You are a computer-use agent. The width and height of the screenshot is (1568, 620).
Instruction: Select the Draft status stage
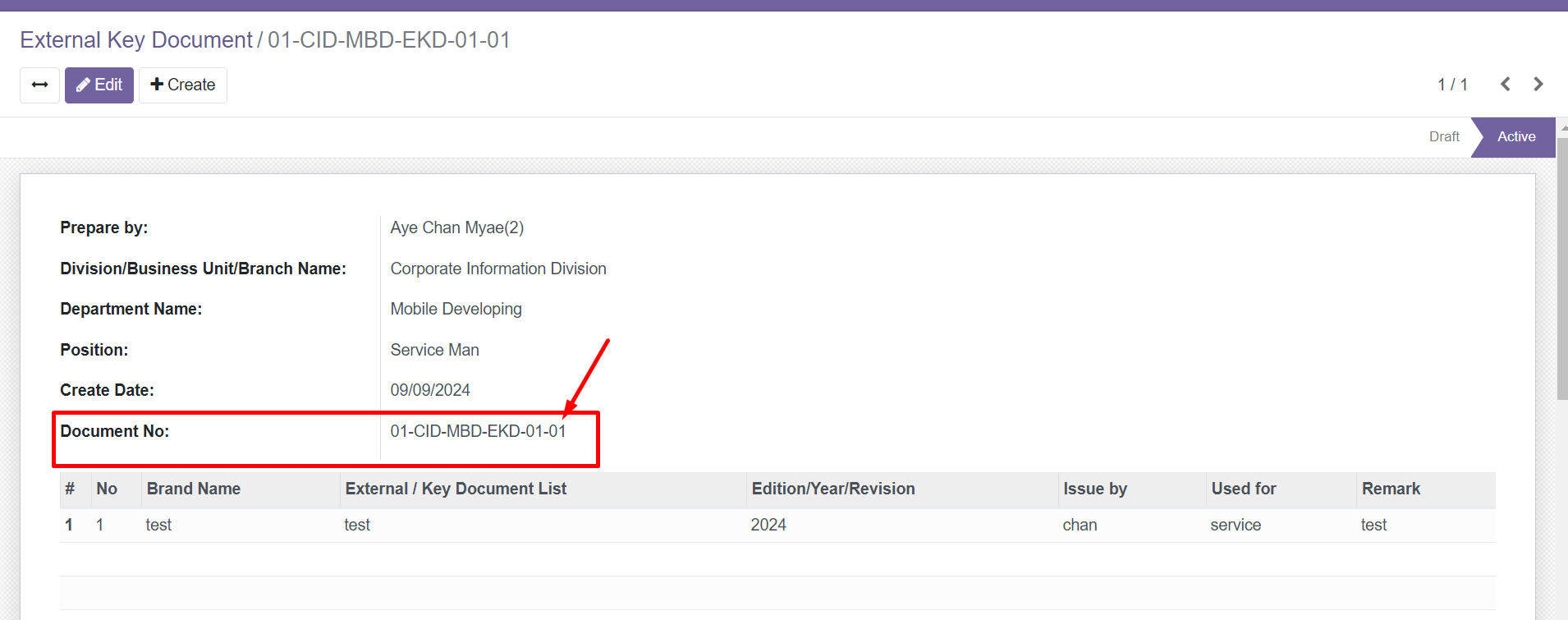[x=1444, y=137]
